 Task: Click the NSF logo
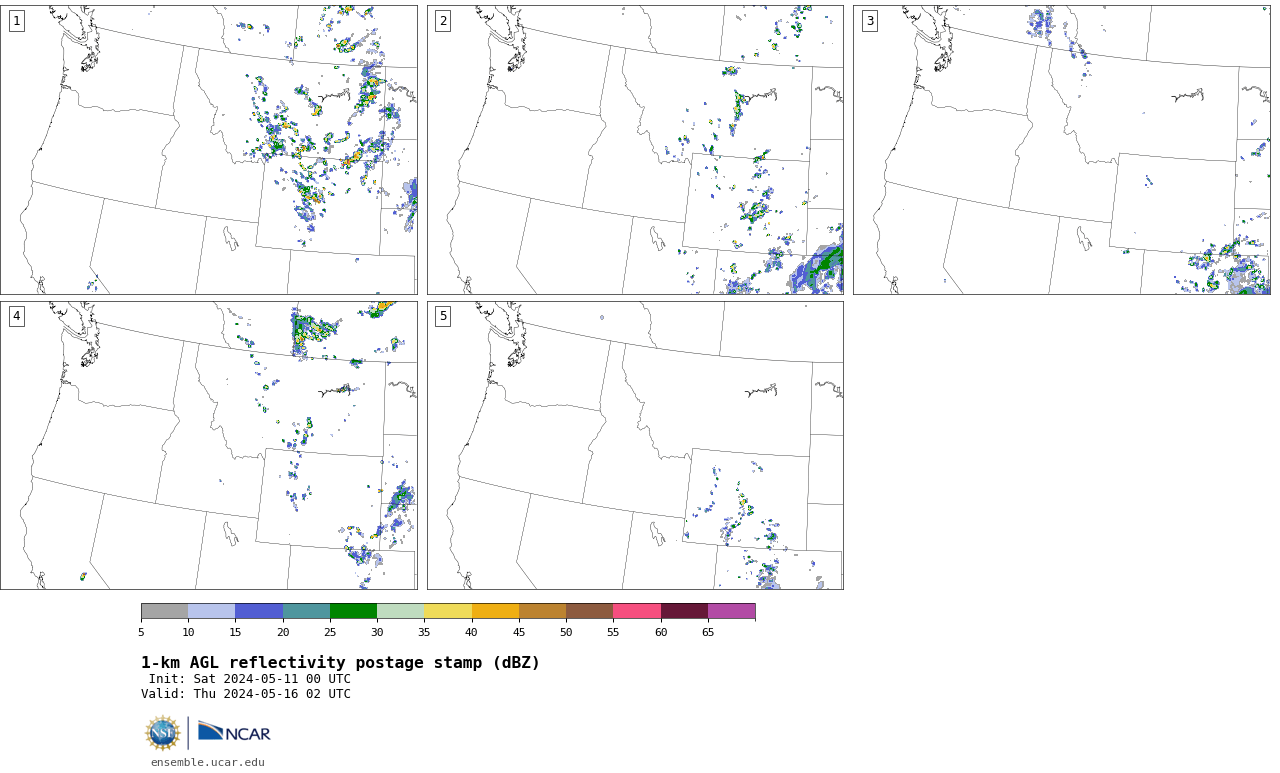coord(163,733)
